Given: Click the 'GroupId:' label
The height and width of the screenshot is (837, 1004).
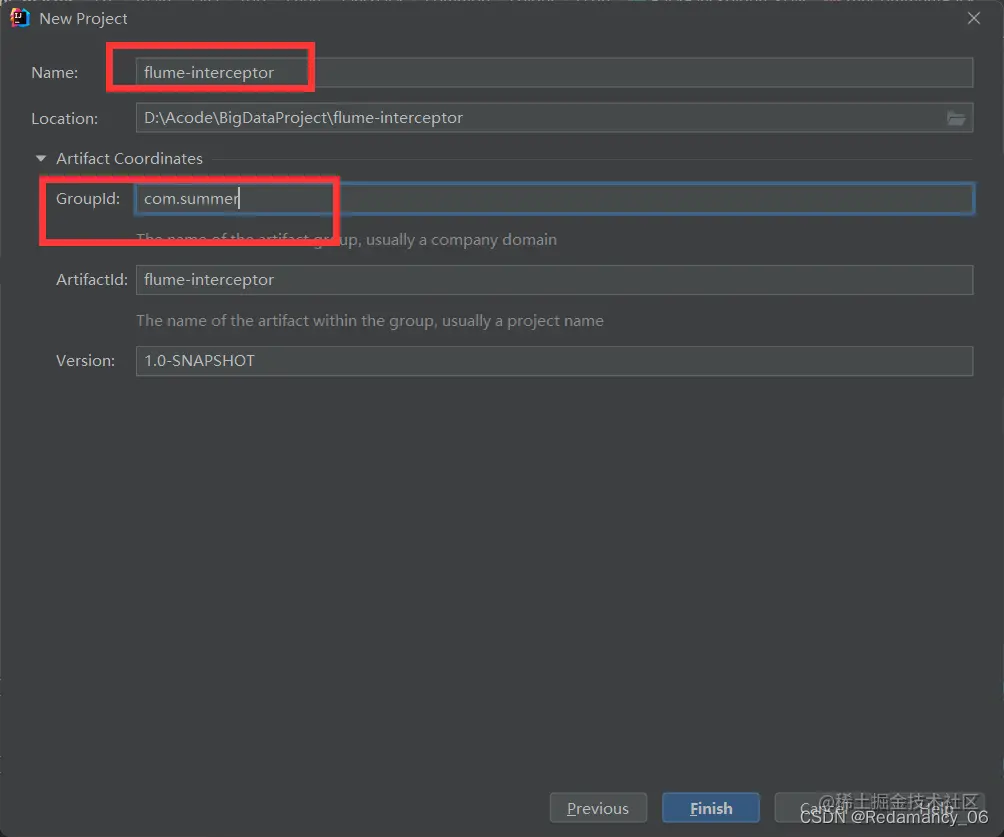Looking at the screenshot, I should (88, 199).
